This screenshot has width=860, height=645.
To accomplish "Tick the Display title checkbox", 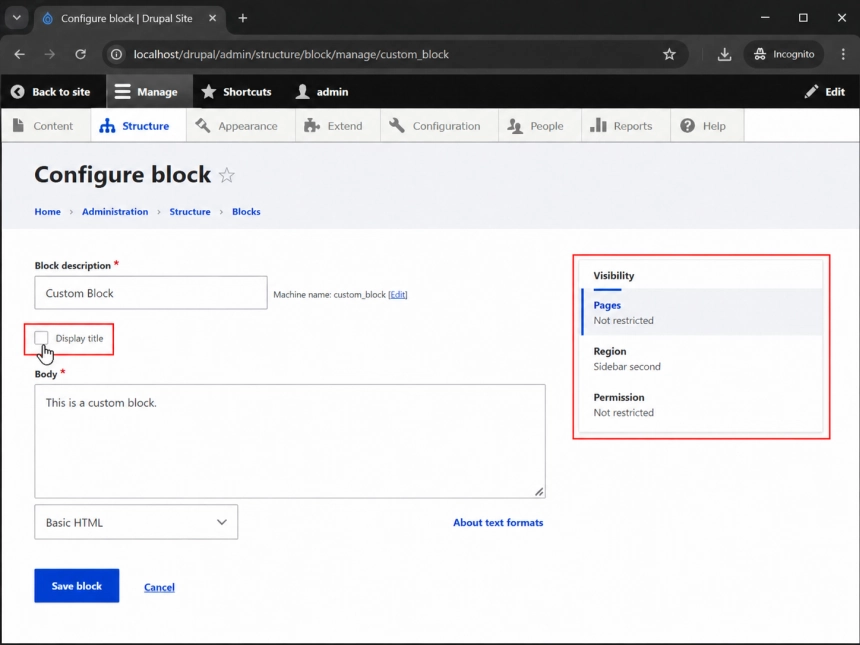I will tap(41, 338).
